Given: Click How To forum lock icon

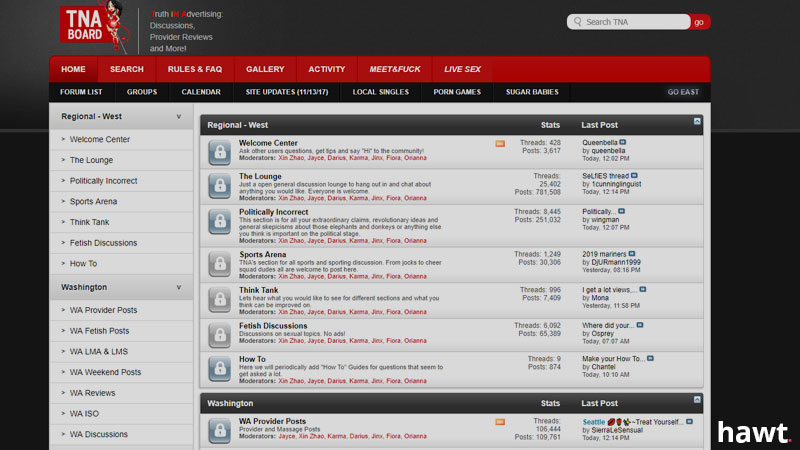Looking at the screenshot, I should point(220,368).
